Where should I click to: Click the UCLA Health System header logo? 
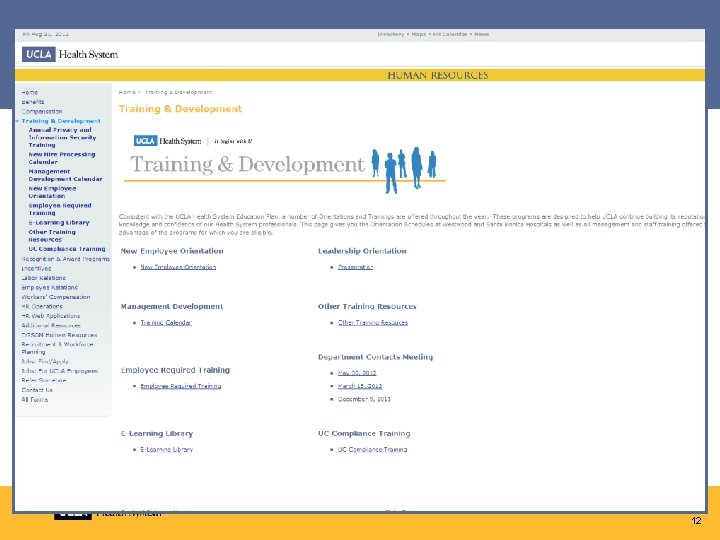70,54
